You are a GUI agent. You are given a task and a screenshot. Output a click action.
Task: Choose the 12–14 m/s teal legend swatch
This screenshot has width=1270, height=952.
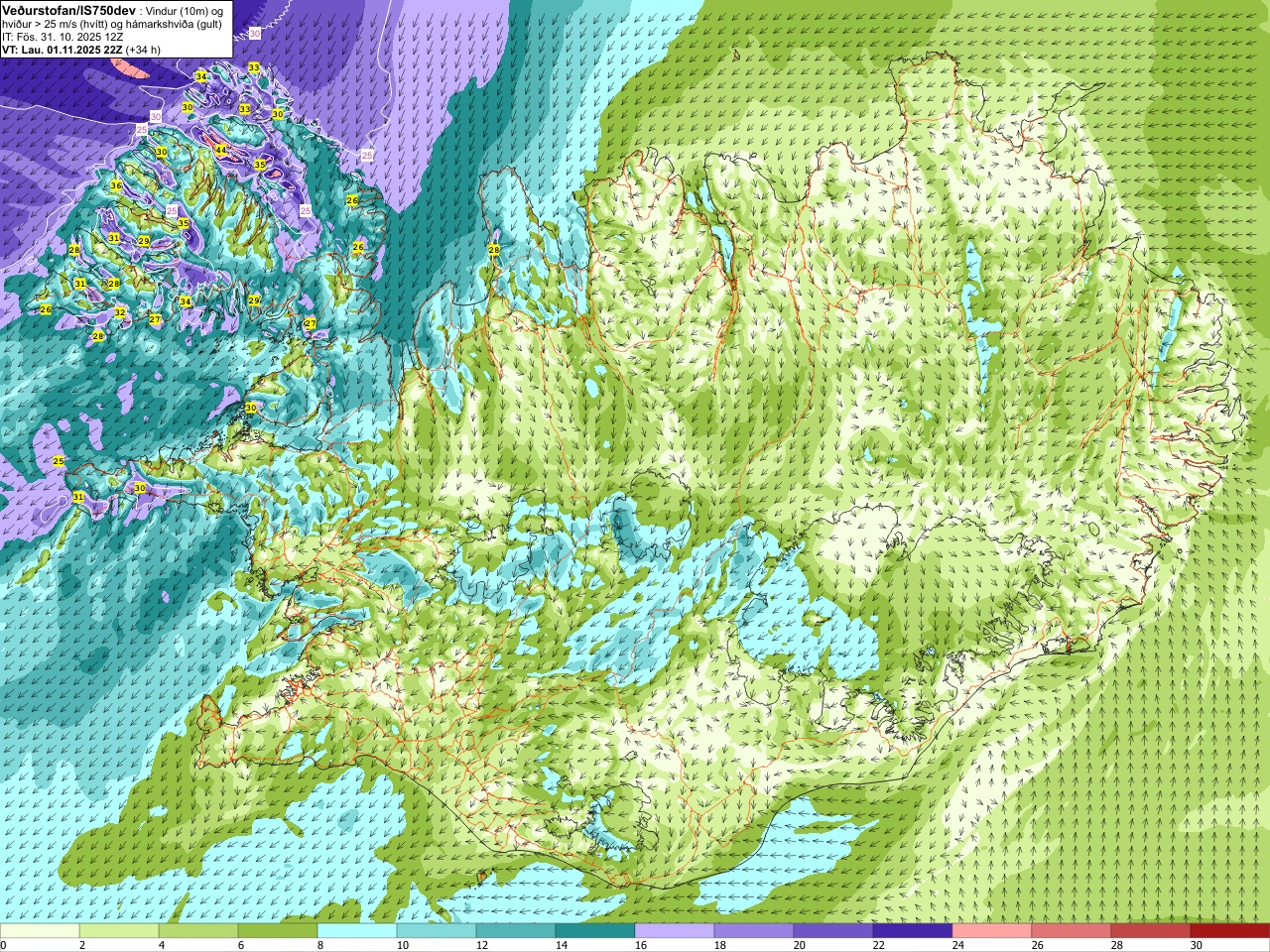pos(516,931)
